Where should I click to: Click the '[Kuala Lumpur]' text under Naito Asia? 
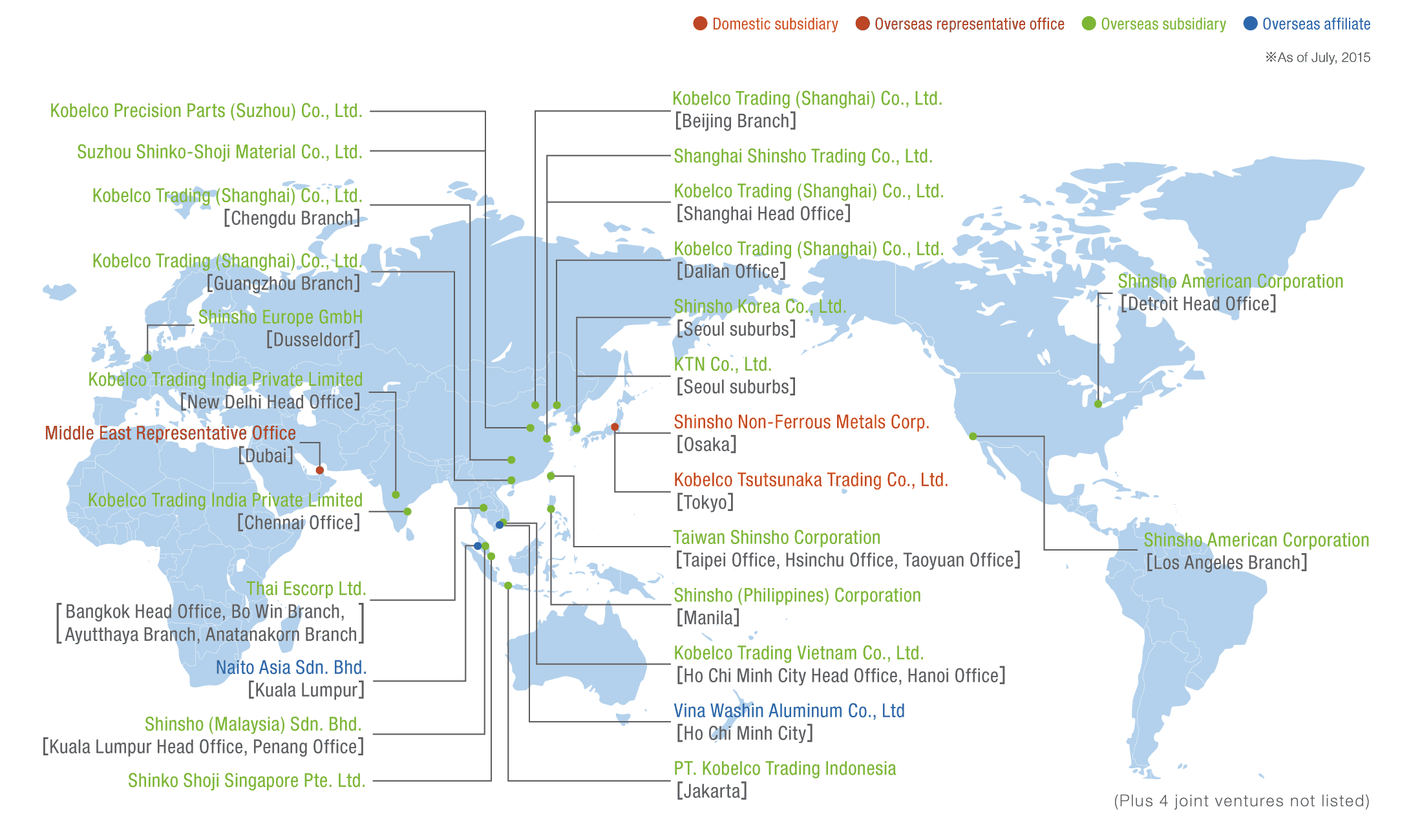tap(306, 691)
